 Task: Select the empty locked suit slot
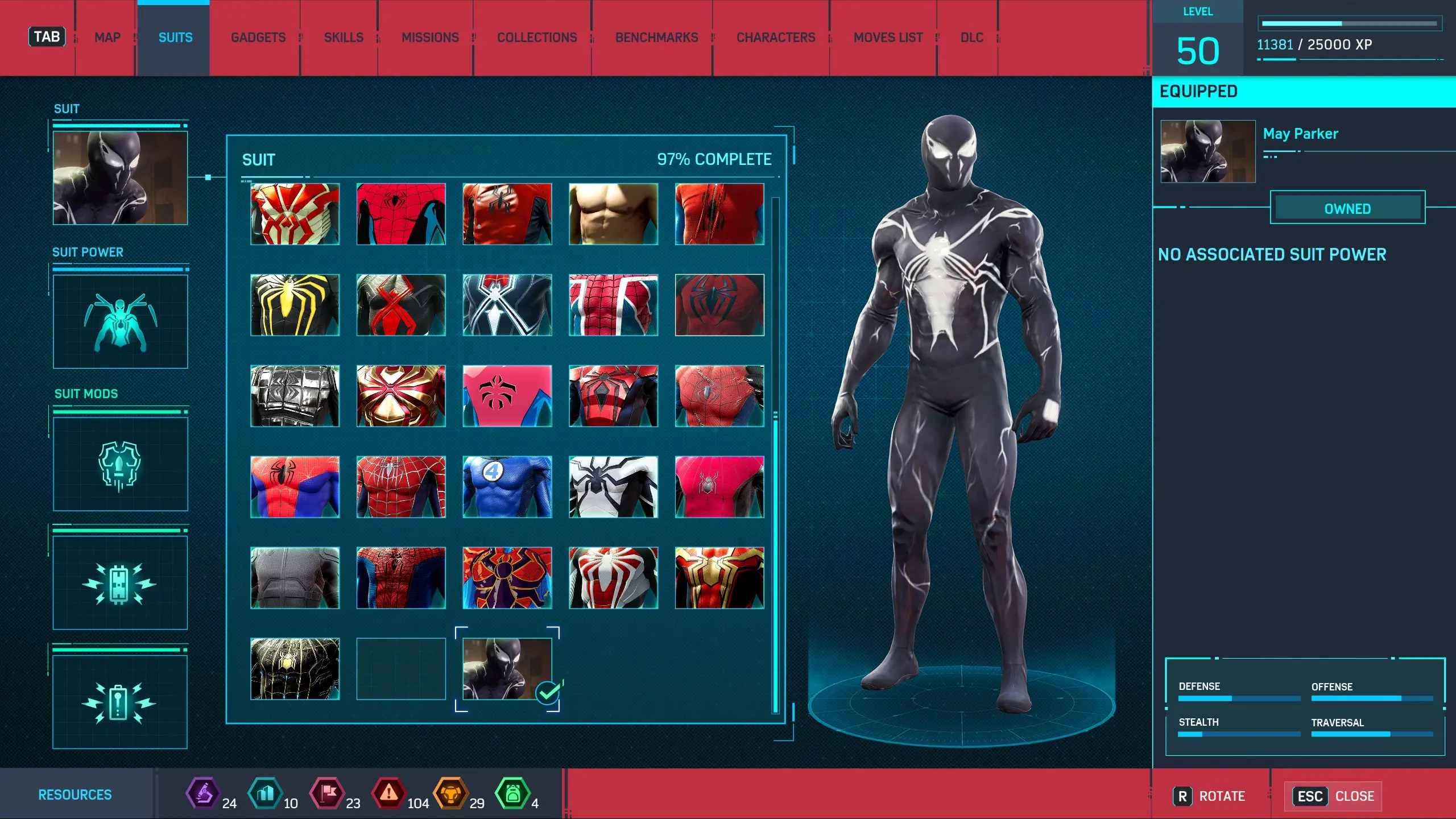(401, 669)
